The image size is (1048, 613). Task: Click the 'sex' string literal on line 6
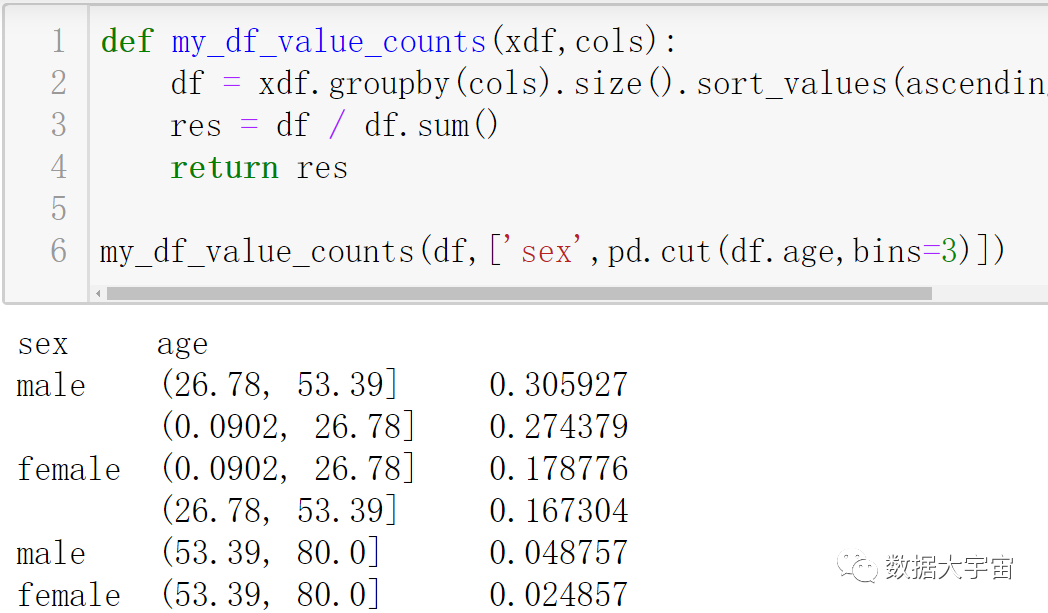546,251
